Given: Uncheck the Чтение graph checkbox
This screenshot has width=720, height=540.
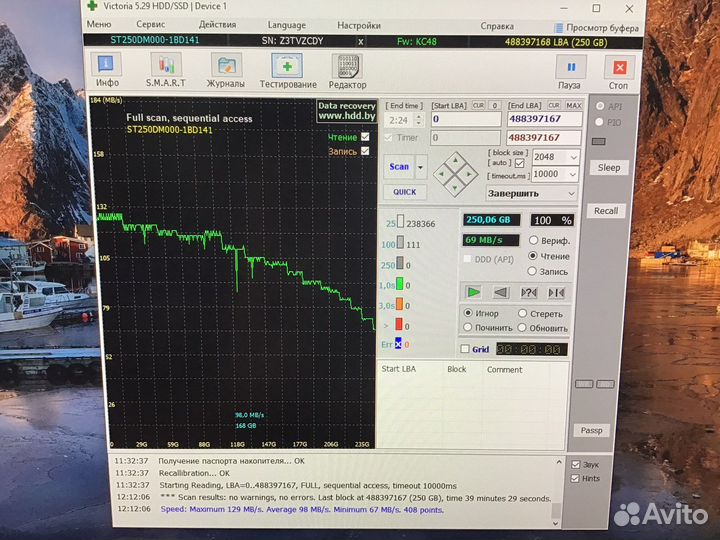Looking at the screenshot, I should point(365,137).
